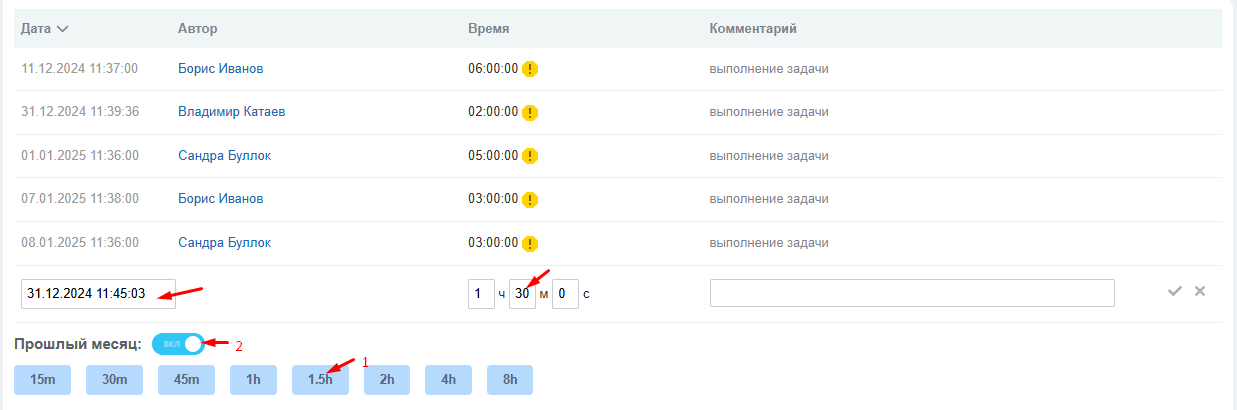1237x410 pixels.
Task: Click warning icon in 08.01.2025 row
Action: click(x=530, y=243)
